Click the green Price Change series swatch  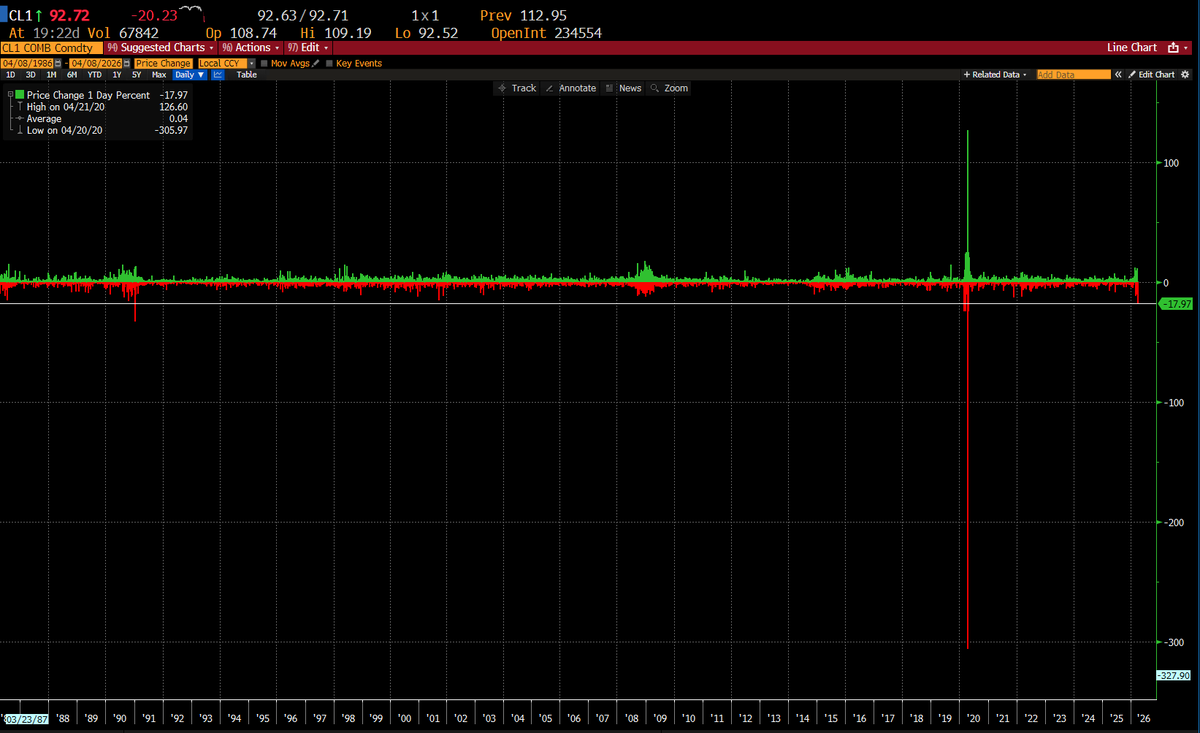20,95
